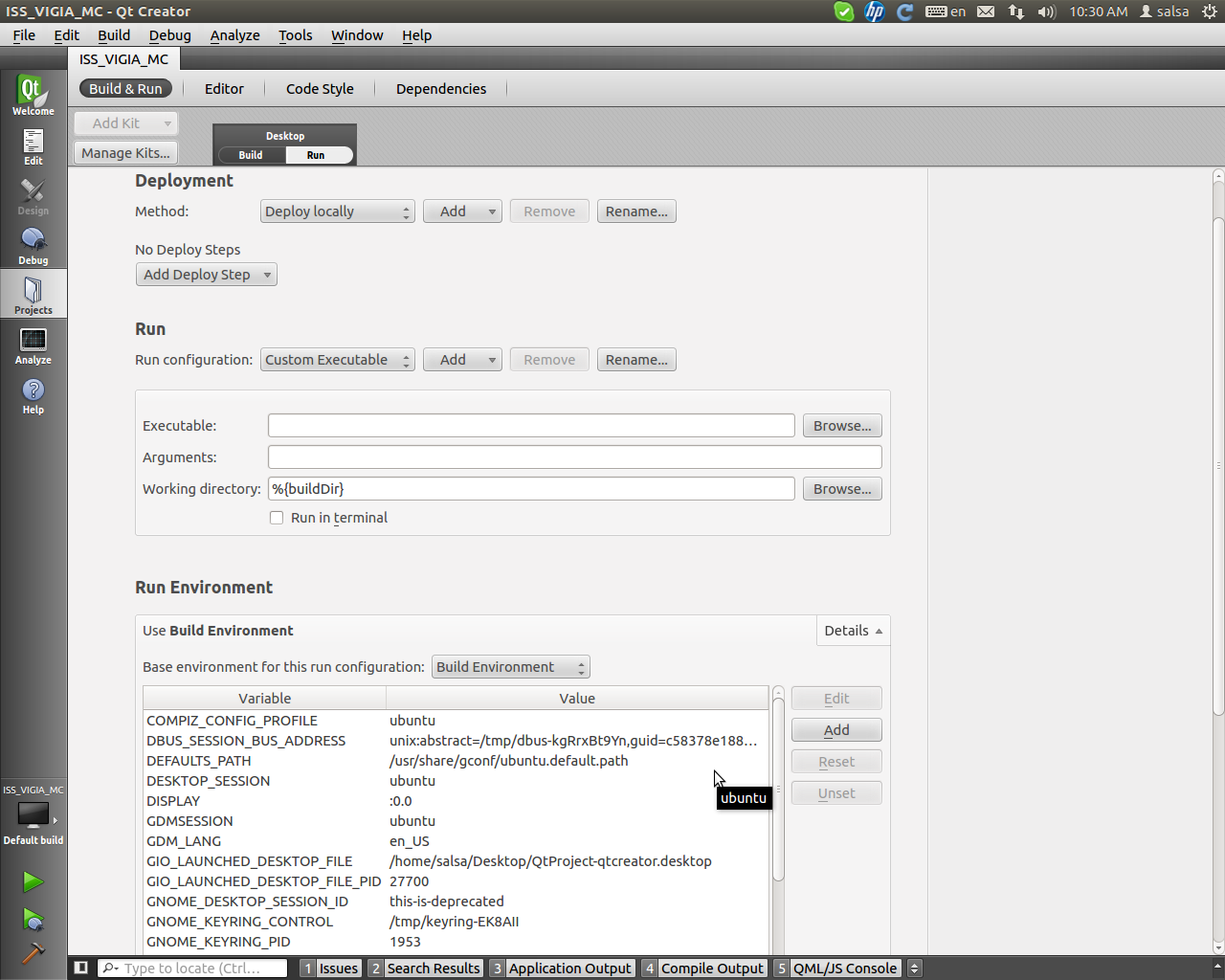Open the Application Output pane
The height and width of the screenshot is (980, 1225).
[x=562, y=968]
